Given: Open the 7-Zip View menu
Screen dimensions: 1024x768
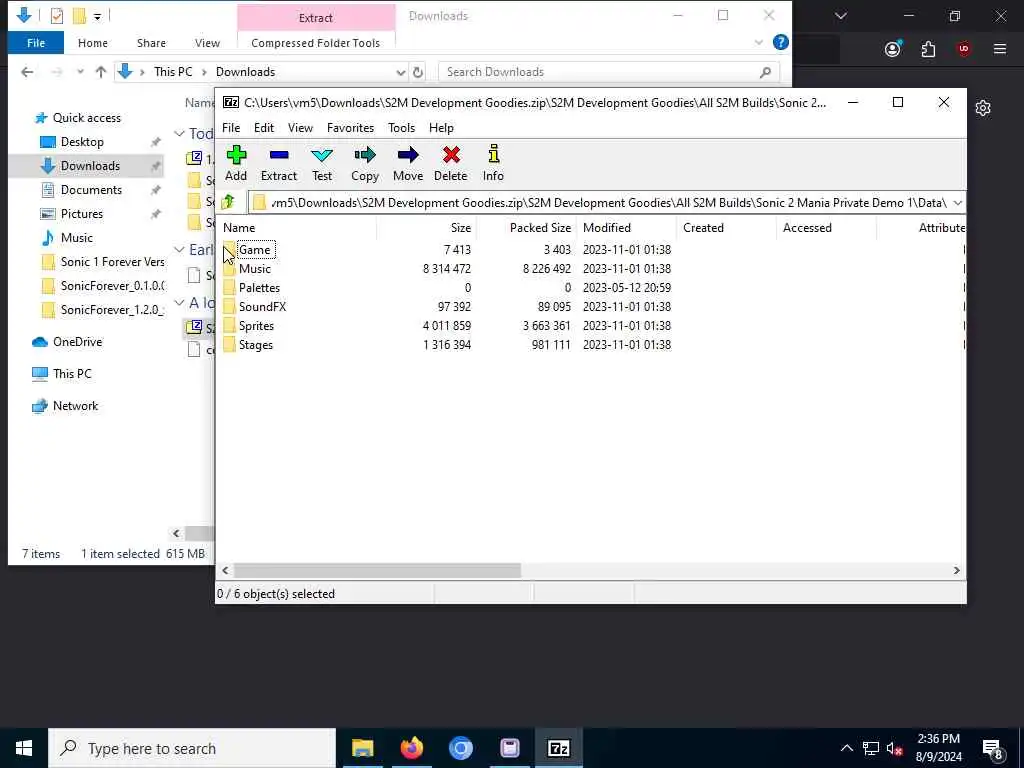Looking at the screenshot, I should pyautogui.click(x=300, y=128).
